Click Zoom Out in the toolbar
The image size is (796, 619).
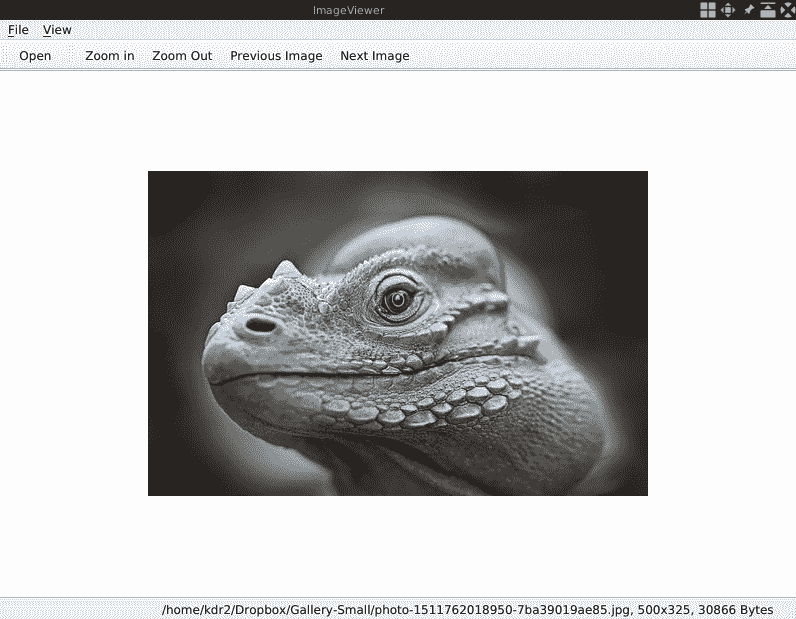point(182,56)
